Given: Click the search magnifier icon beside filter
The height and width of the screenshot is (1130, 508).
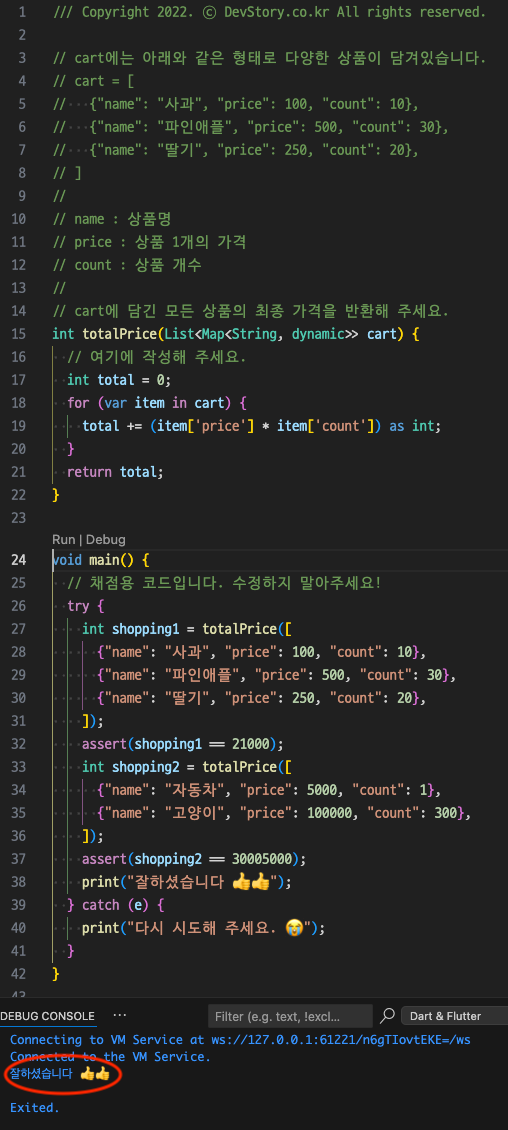Looking at the screenshot, I should pos(388,1015).
